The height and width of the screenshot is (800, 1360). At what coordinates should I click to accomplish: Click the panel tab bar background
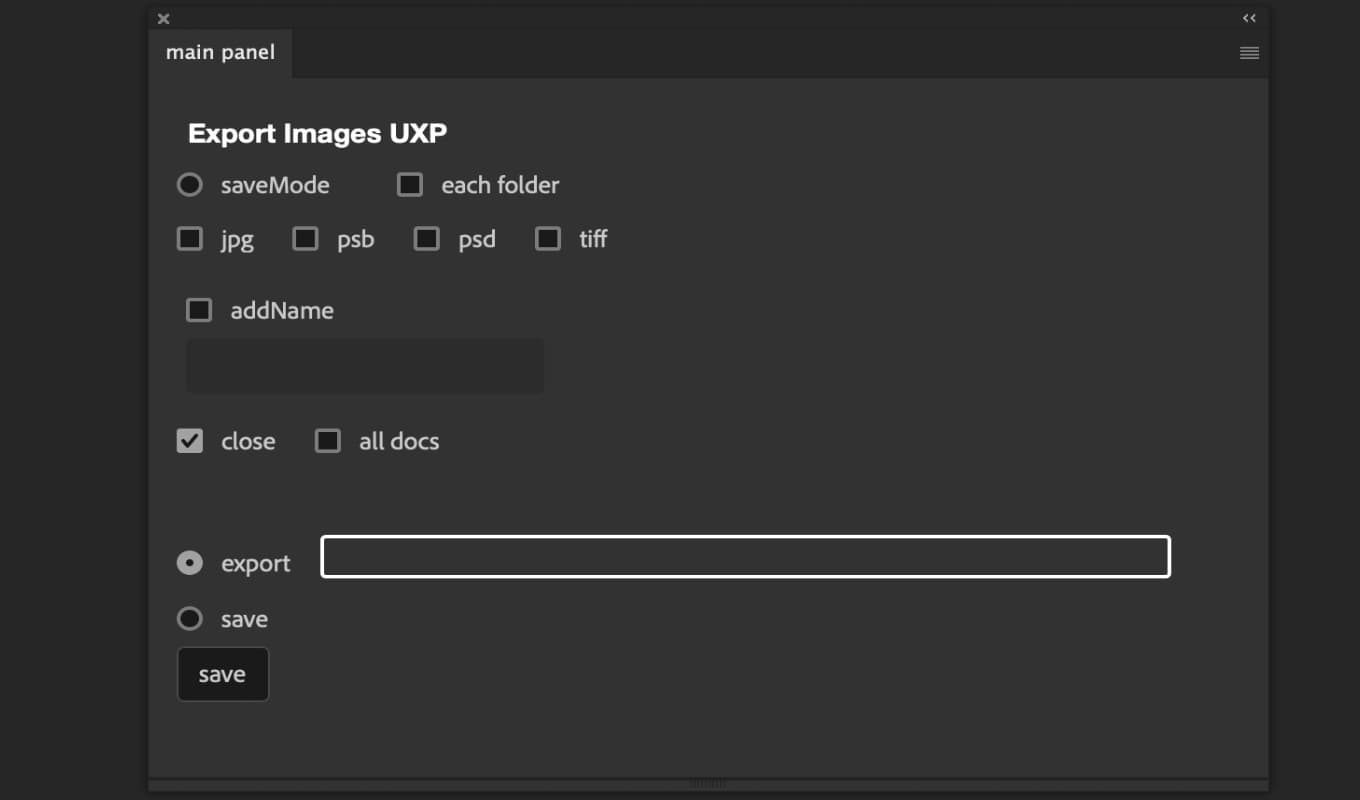pos(700,52)
